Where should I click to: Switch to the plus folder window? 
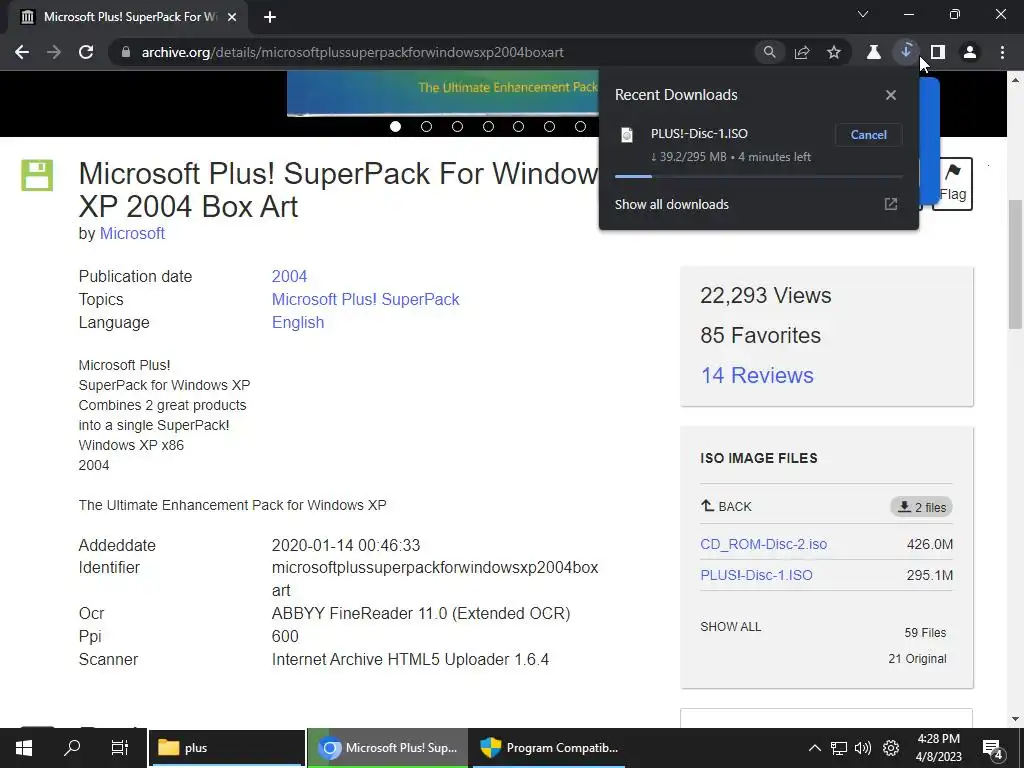(x=227, y=748)
